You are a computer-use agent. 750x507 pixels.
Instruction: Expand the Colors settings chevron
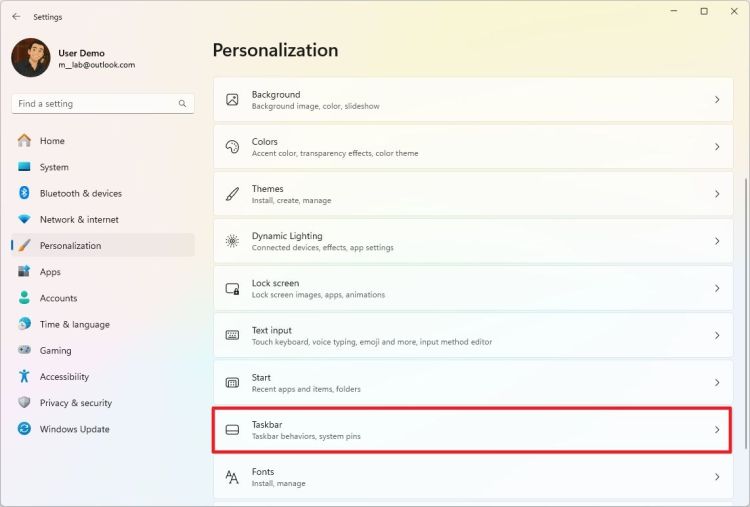tap(717, 147)
